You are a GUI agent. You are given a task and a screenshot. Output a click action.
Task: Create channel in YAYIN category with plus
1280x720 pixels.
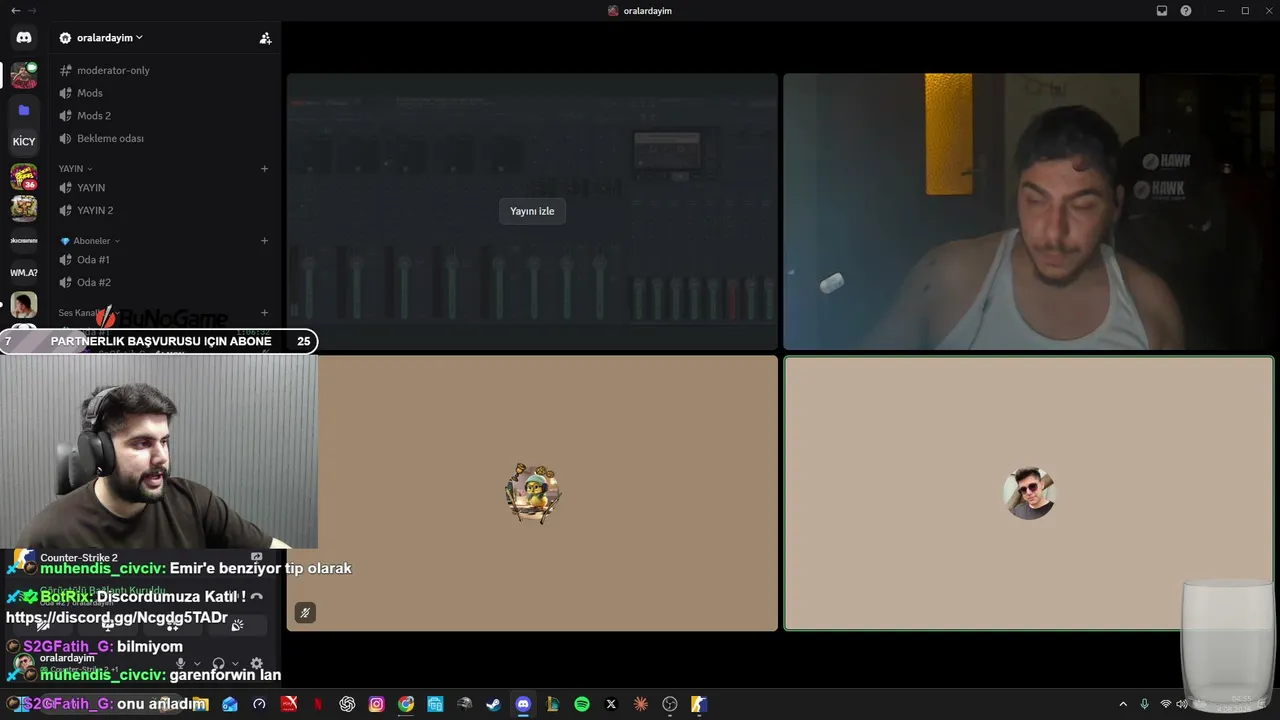tap(264, 169)
